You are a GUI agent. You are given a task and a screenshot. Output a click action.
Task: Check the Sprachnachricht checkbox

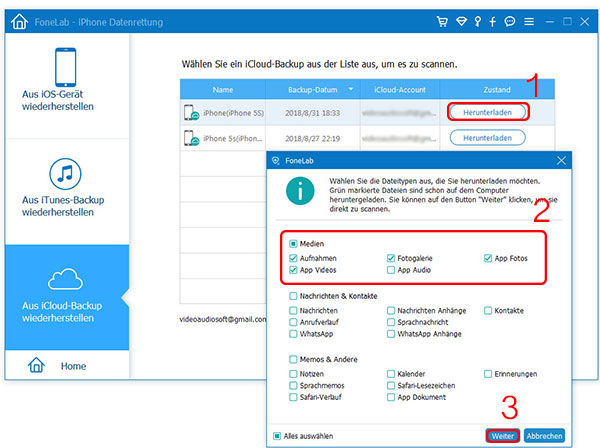391,322
